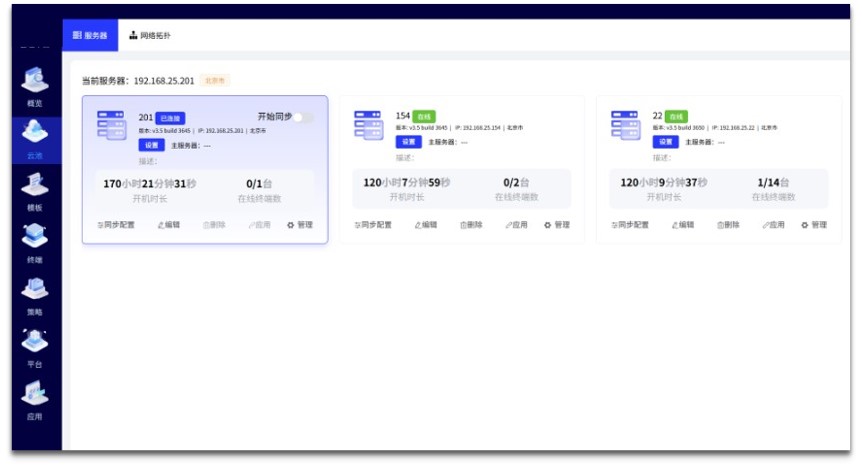This screenshot has width=862, height=470.
Task: Toggle 开始同步 switch on server 201
Action: (304, 117)
